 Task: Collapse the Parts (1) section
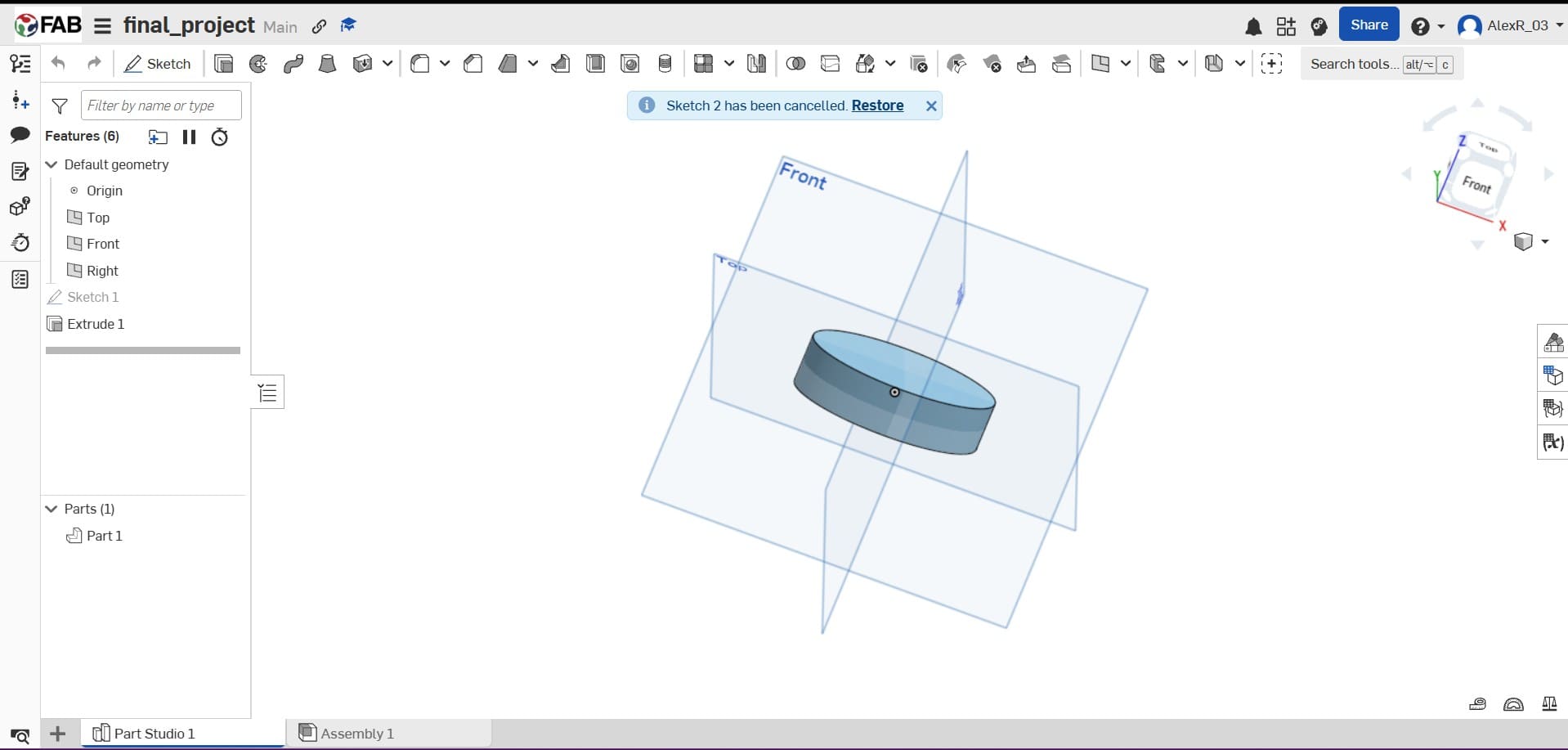pyautogui.click(x=52, y=509)
